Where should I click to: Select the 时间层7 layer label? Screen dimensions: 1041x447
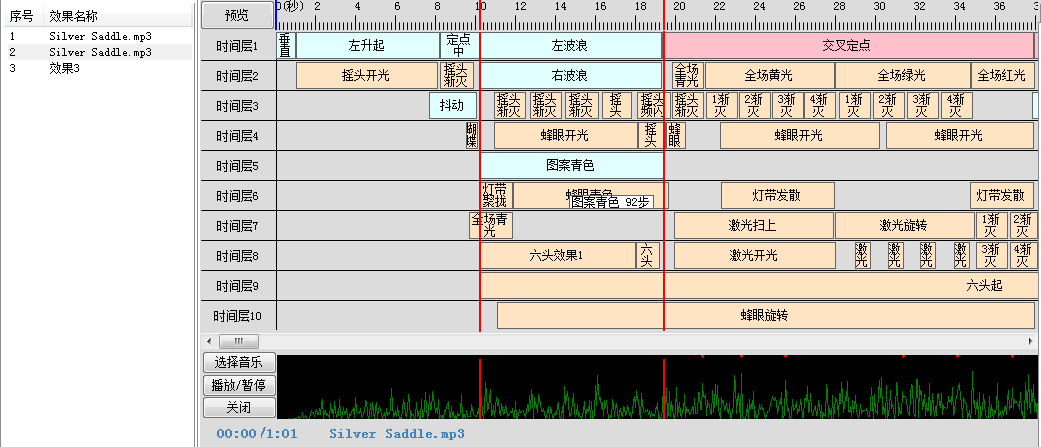click(238, 226)
